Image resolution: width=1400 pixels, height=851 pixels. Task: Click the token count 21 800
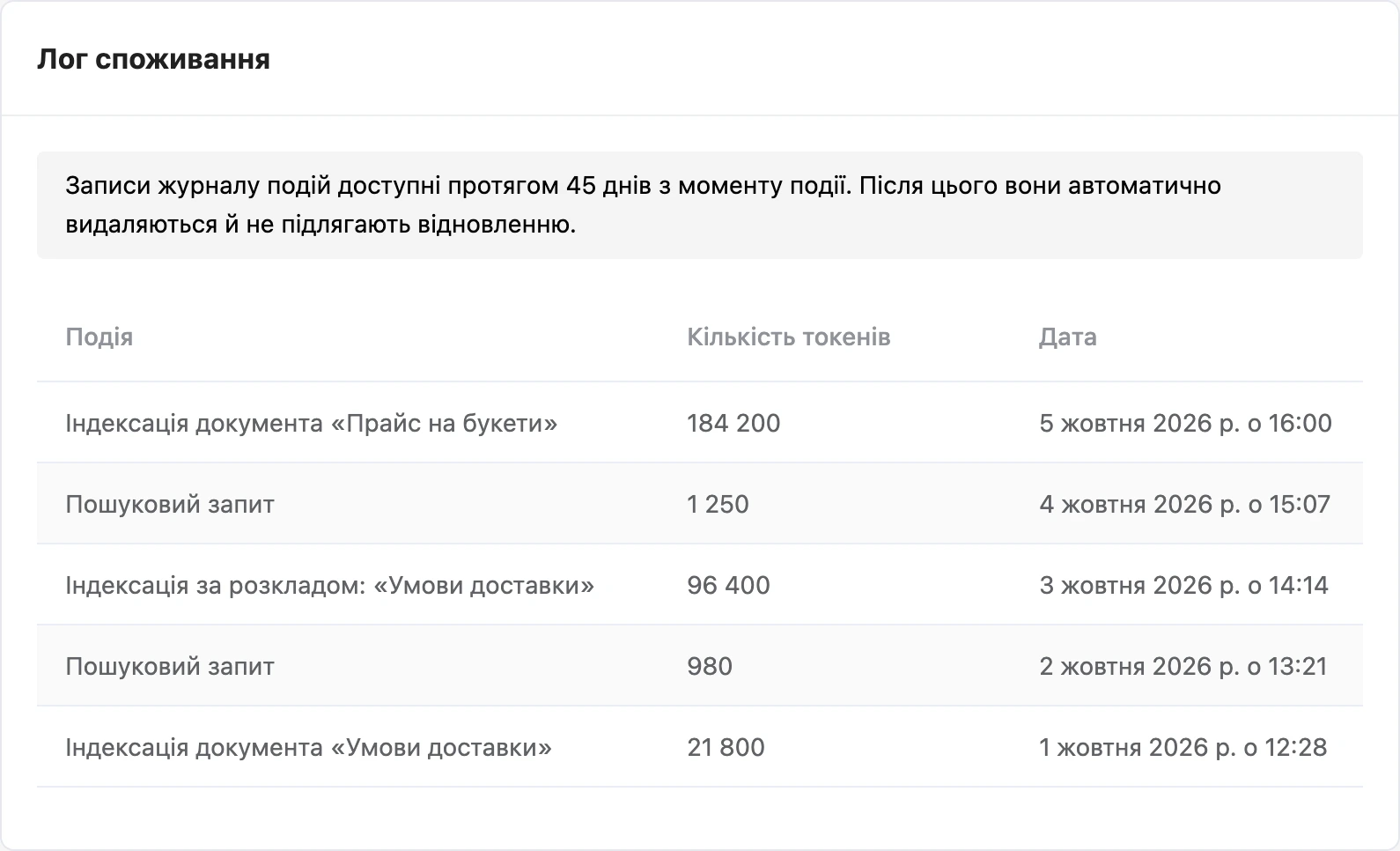click(x=726, y=747)
